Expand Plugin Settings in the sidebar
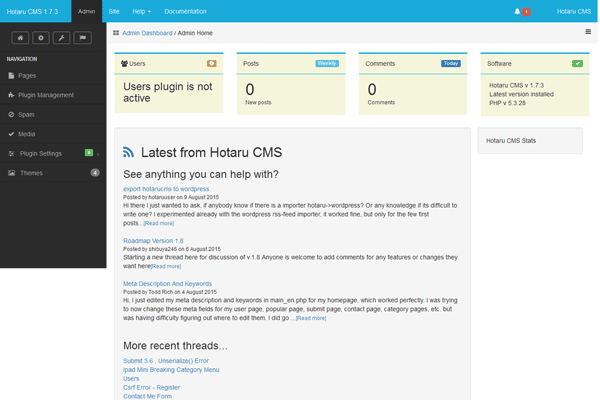 (x=41, y=153)
